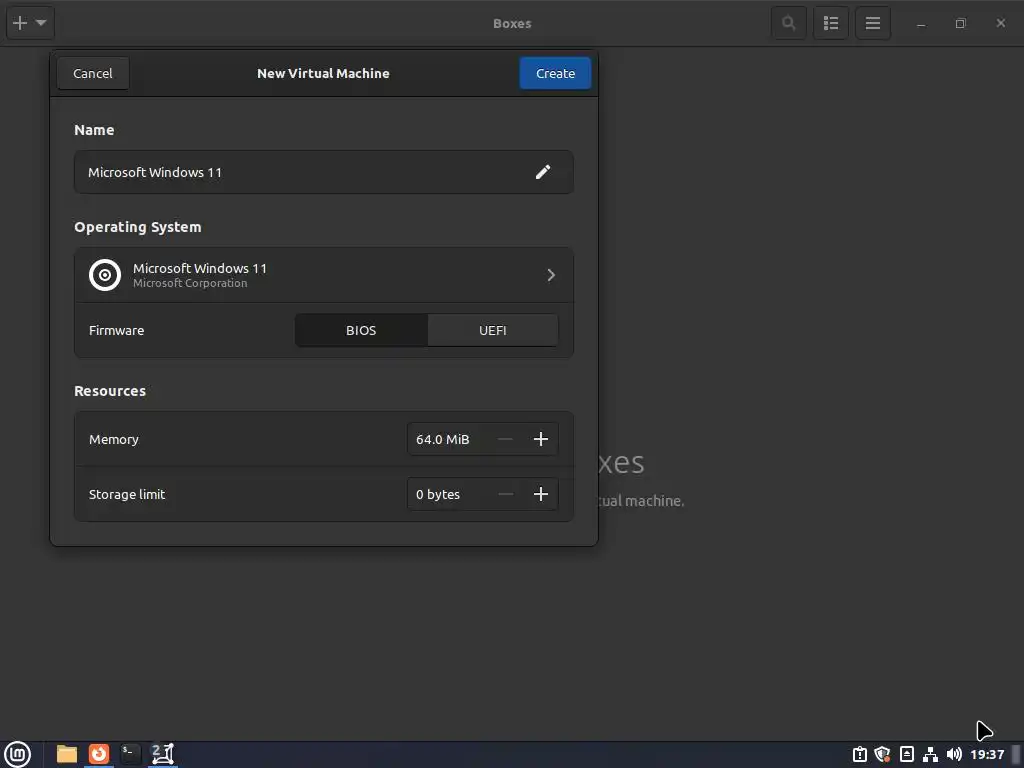This screenshot has width=1024, height=768.
Task: Open the security shield tray icon
Action: (x=883, y=754)
